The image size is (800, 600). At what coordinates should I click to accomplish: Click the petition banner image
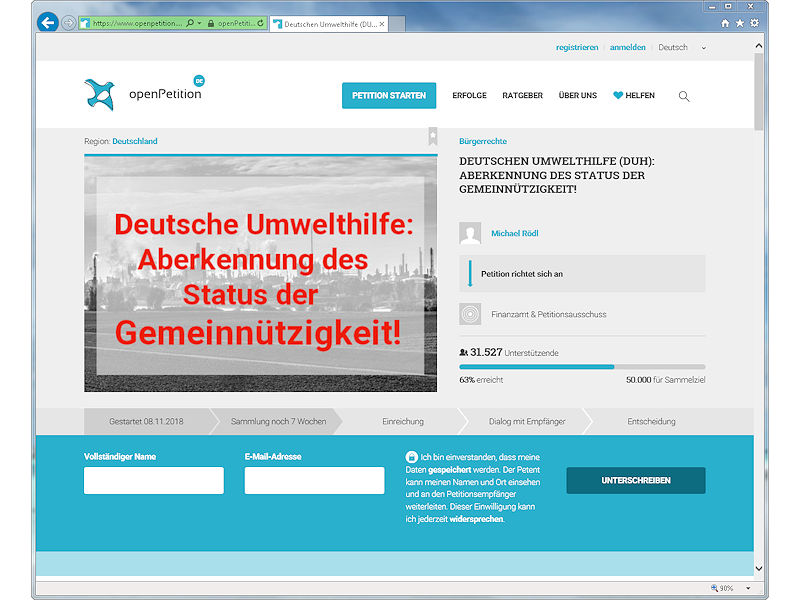pos(261,274)
